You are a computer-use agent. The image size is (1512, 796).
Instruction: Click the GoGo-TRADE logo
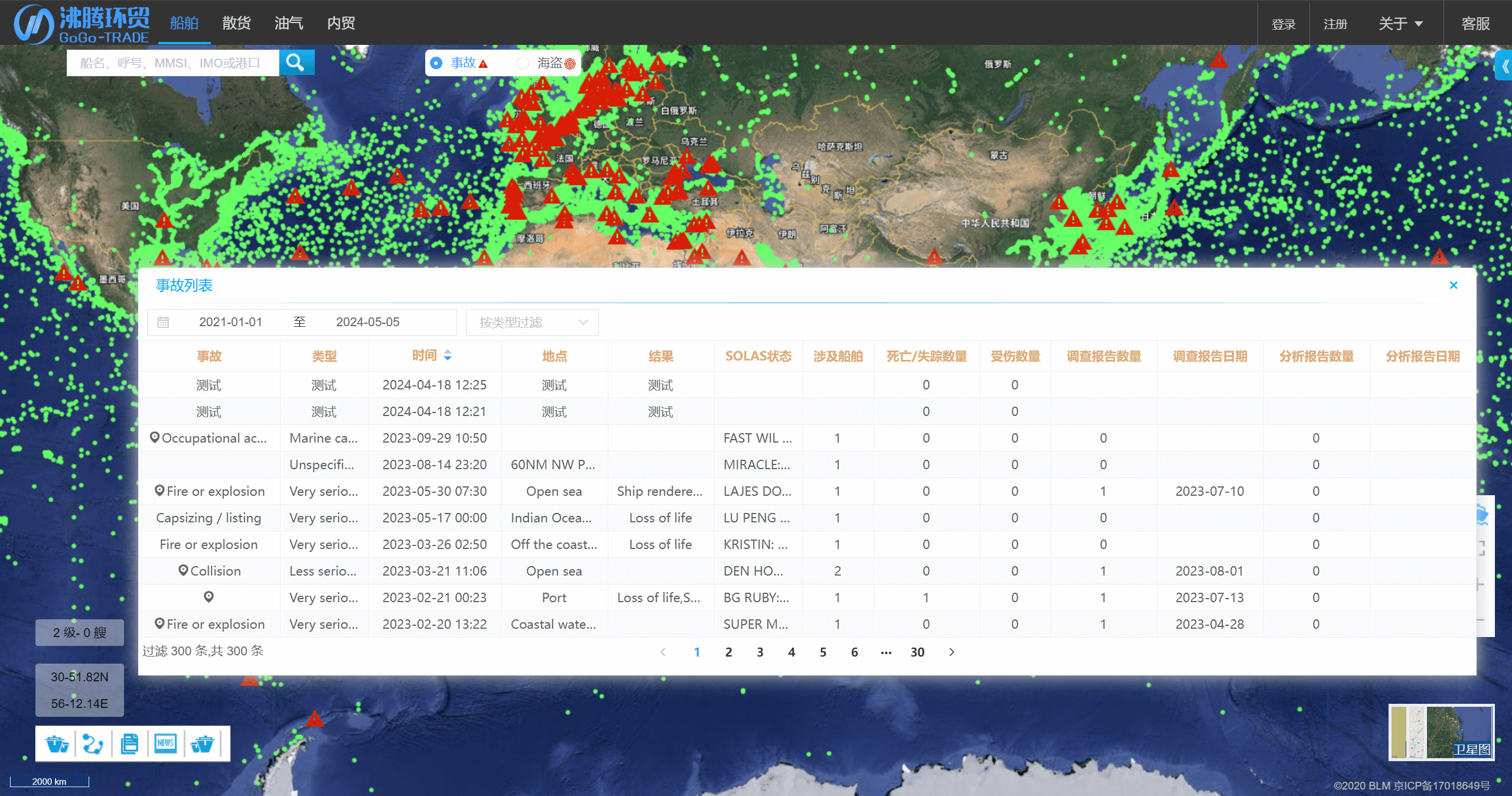pyautogui.click(x=82, y=24)
